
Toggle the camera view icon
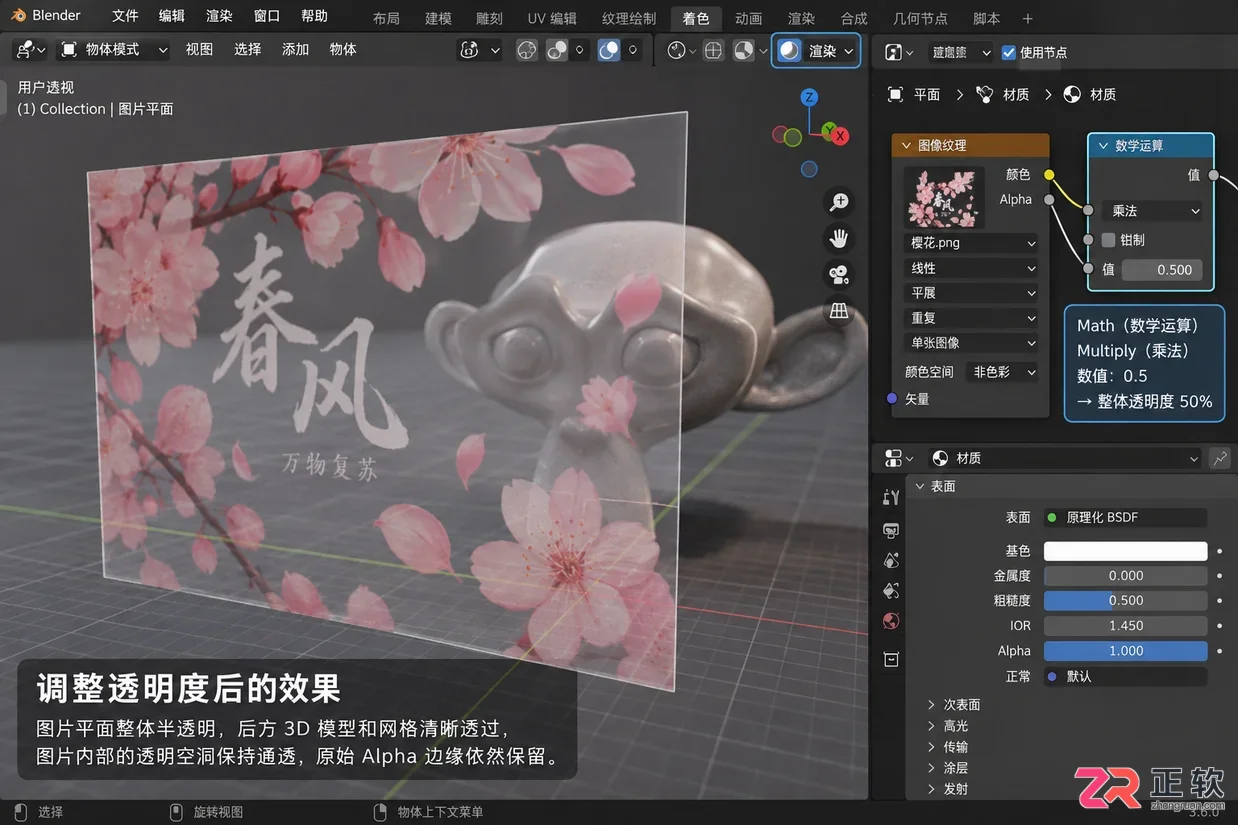pyautogui.click(x=839, y=274)
